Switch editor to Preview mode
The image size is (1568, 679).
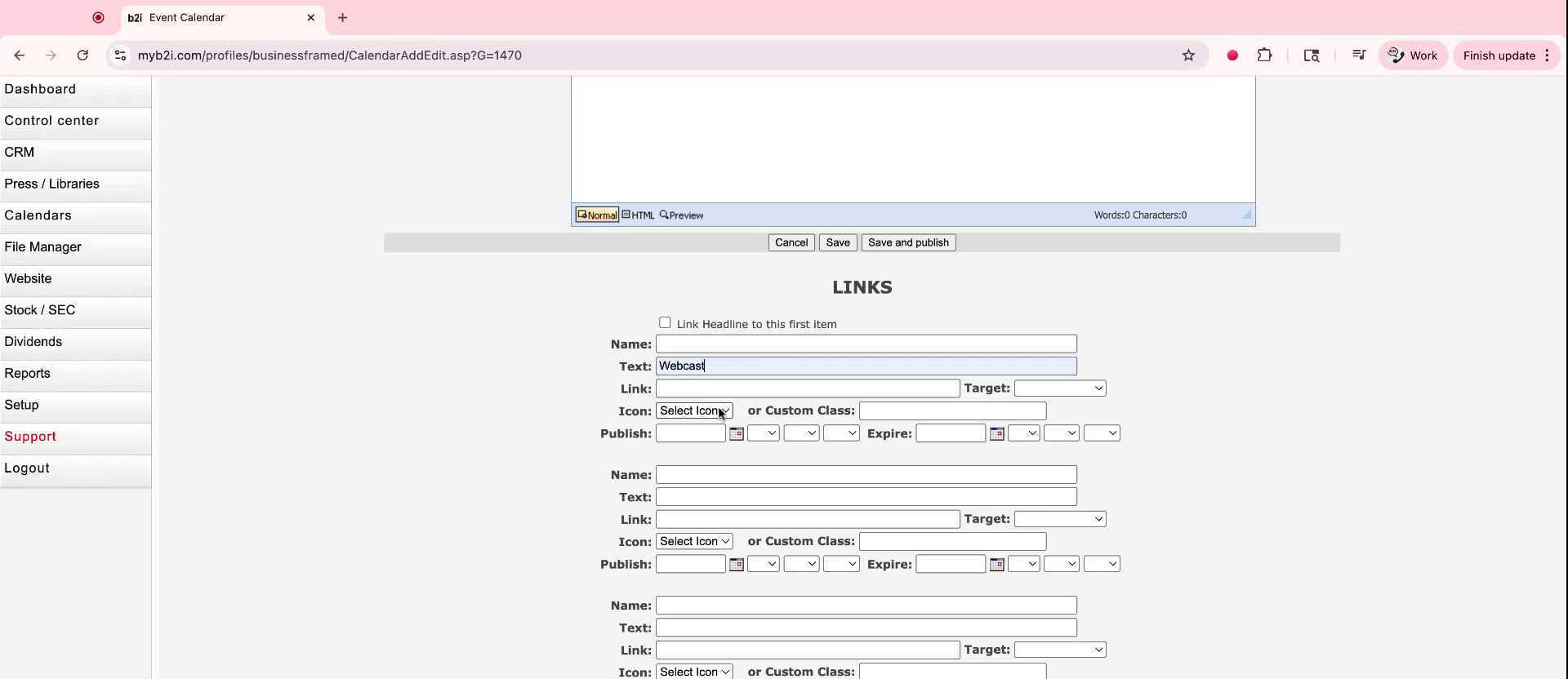pos(681,215)
